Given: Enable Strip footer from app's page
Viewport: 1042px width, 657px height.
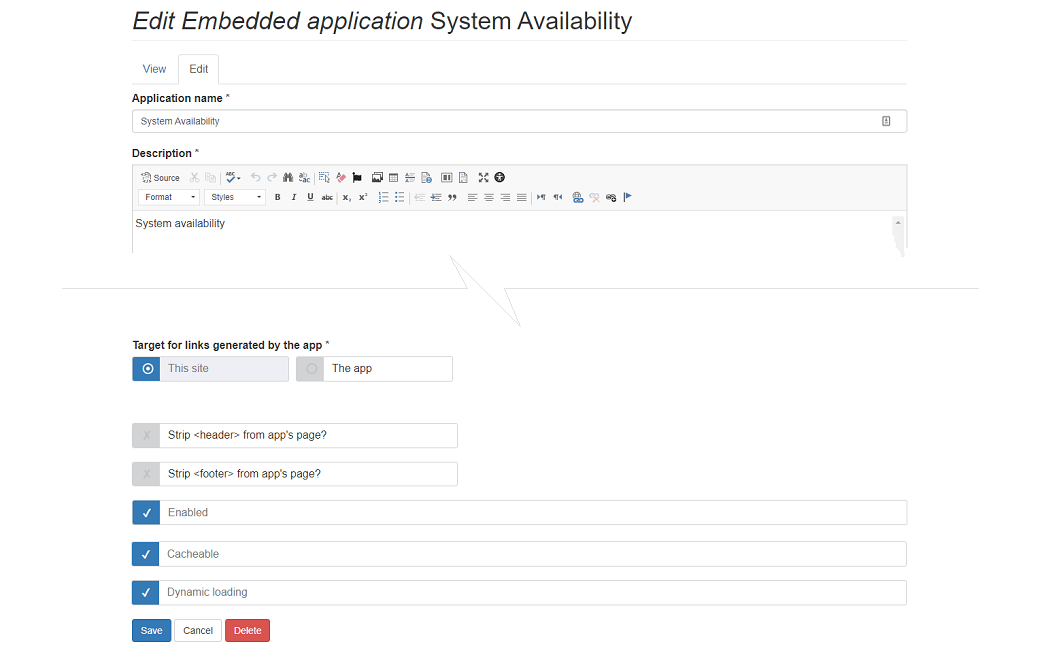Looking at the screenshot, I should pyautogui.click(x=294, y=474).
